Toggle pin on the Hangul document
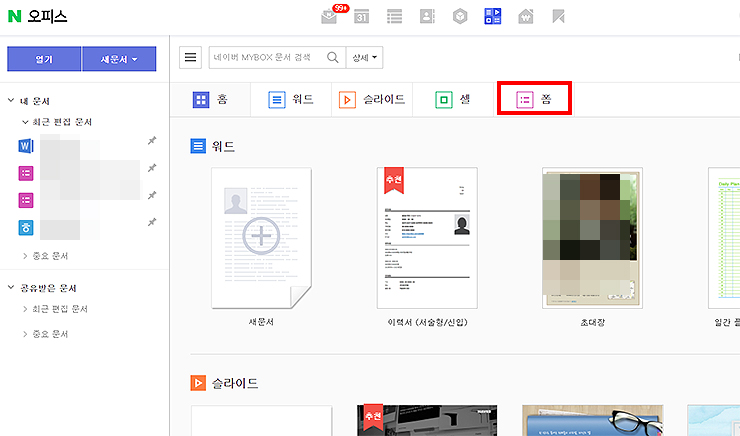740x436 pixels. point(152,222)
